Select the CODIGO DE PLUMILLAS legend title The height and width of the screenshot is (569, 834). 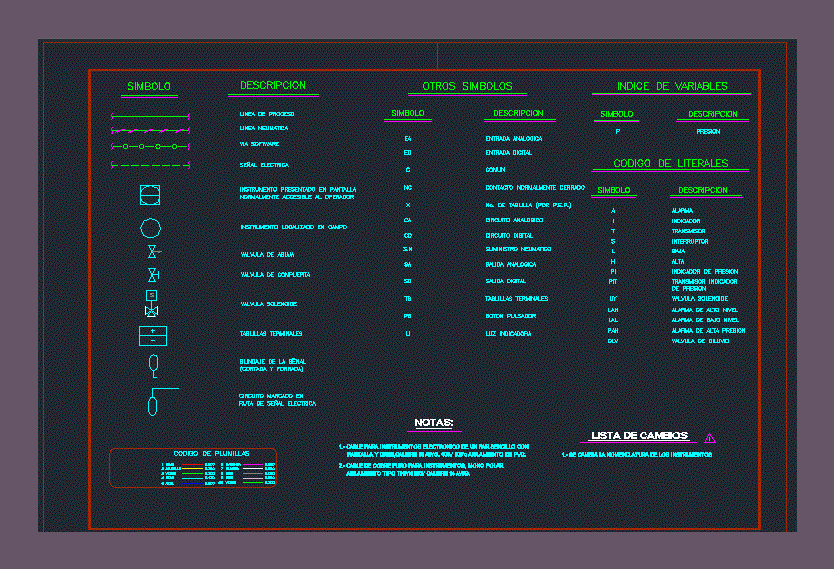tap(211, 453)
